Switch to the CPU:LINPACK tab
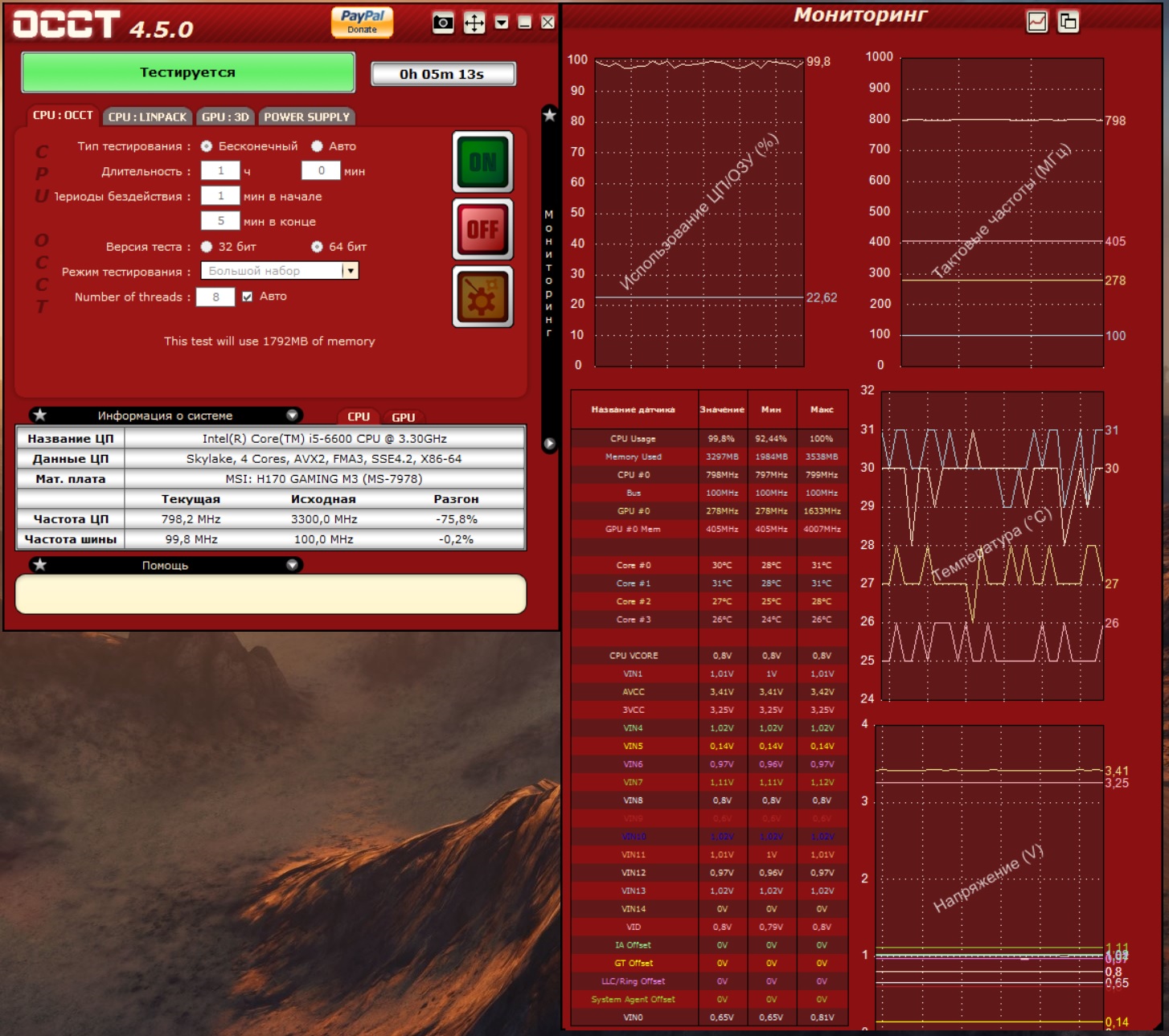This screenshot has height=1036, width=1169. tap(147, 117)
